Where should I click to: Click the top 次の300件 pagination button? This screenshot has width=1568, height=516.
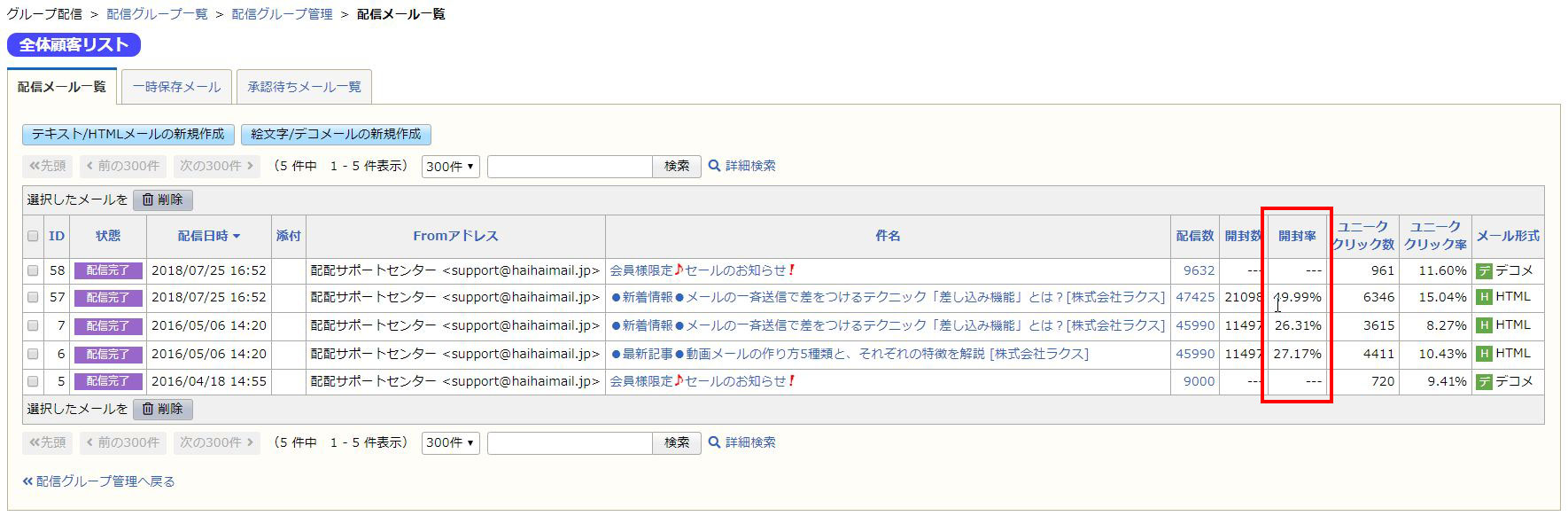216,166
